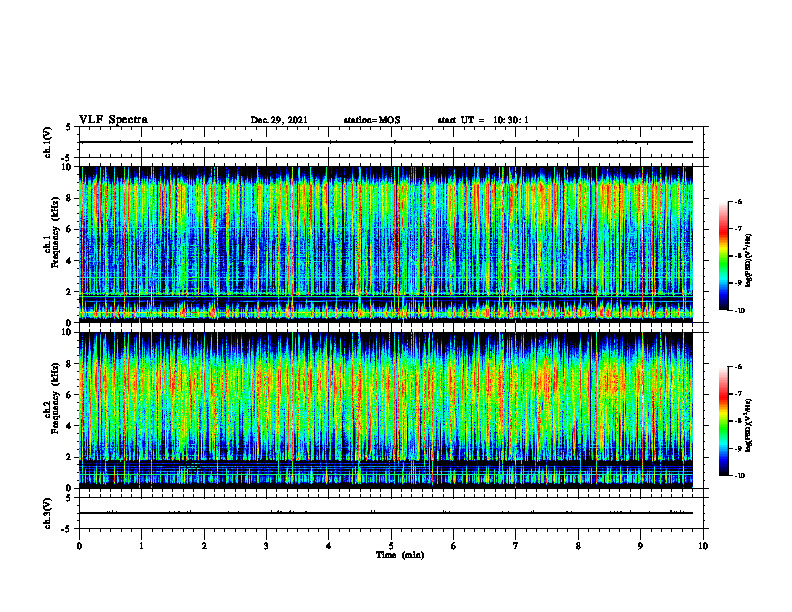Select the log(PSD) label beside ch.2 color bar
792x612 pixels.
point(749,425)
